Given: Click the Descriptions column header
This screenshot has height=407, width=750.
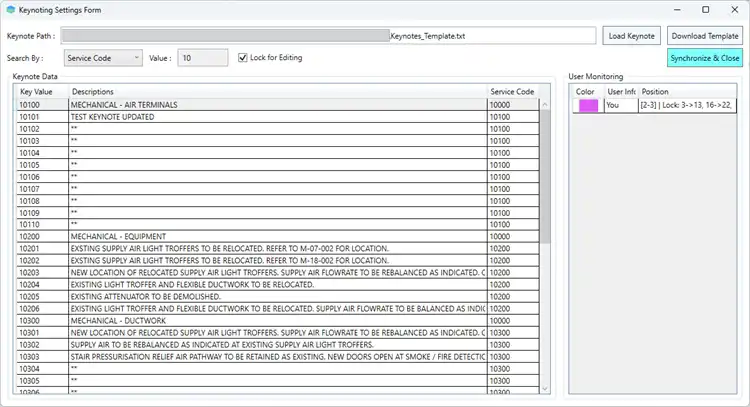Looking at the screenshot, I should (x=278, y=91).
